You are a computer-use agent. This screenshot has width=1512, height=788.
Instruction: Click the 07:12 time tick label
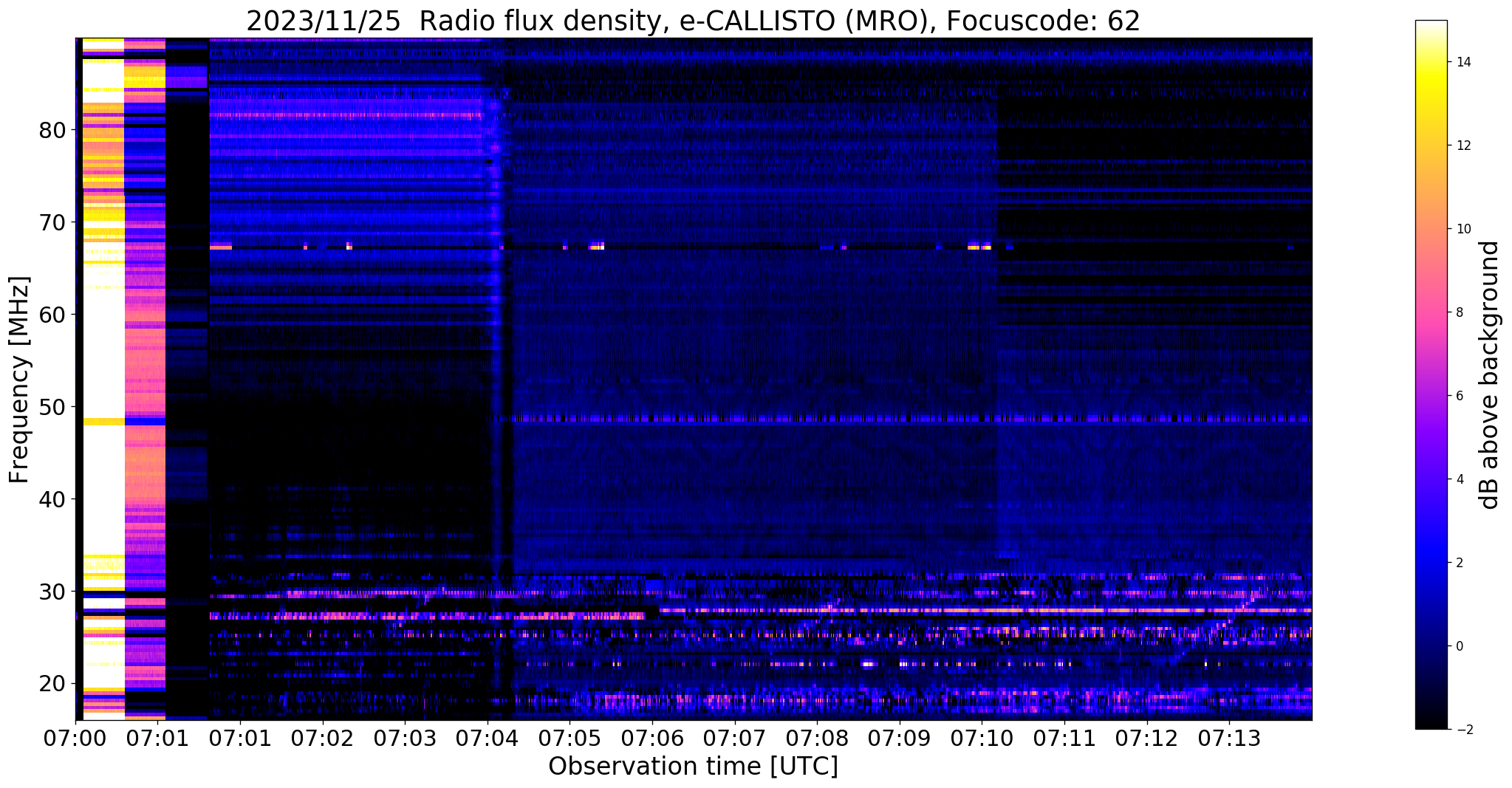coord(1146,738)
